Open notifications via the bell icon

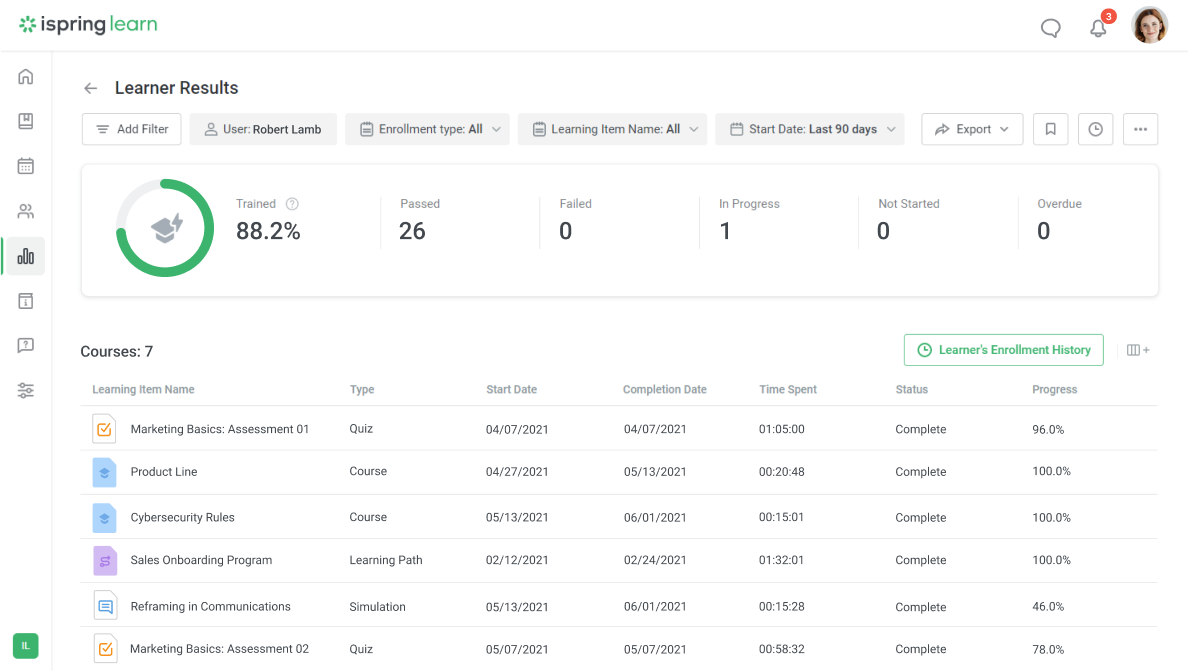tap(1097, 28)
